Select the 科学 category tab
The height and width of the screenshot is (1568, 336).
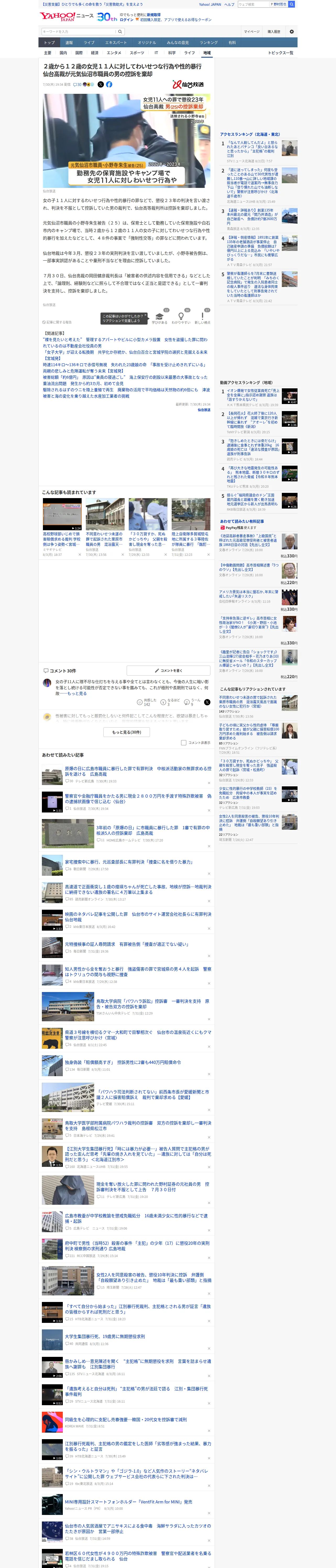pos(171,53)
